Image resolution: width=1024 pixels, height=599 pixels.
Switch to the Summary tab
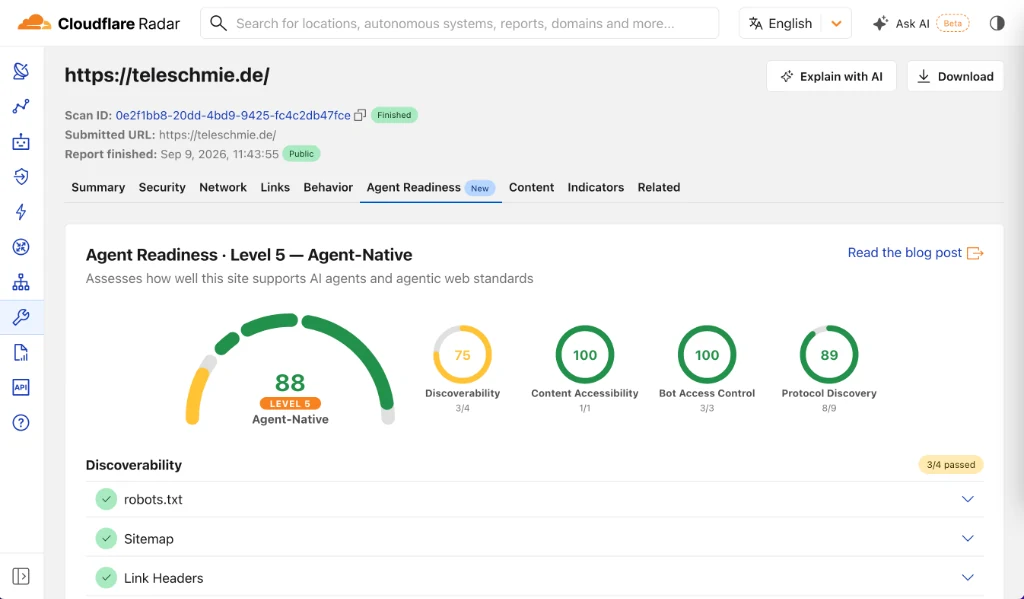[98, 187]
